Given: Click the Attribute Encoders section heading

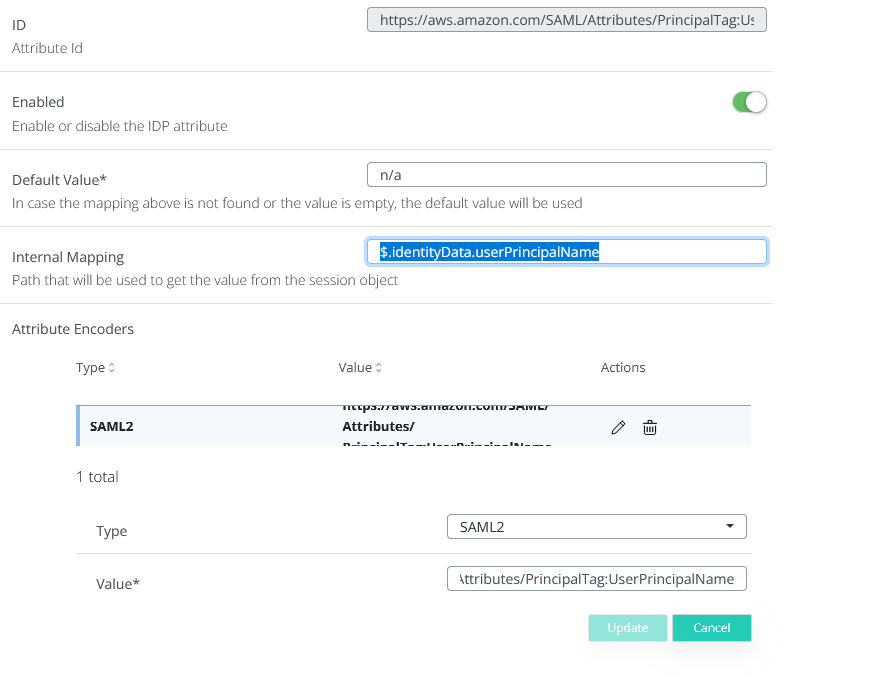Looking at the screenshot, I should coord(73,329).
